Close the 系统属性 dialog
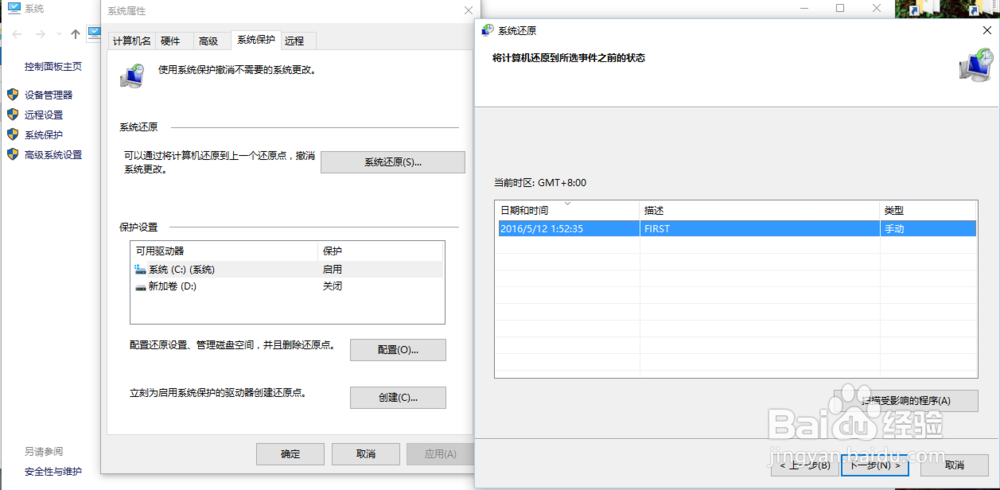Viewport: 1000px width, 490px height. pyautogui.click(x=468, y=10)
